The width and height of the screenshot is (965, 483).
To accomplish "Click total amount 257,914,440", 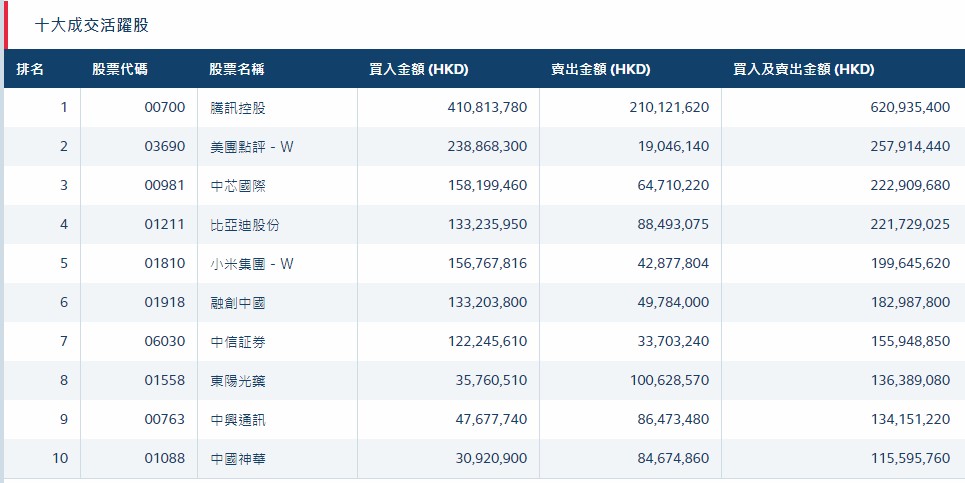I will pyautogui.click(x=910, y=146).
